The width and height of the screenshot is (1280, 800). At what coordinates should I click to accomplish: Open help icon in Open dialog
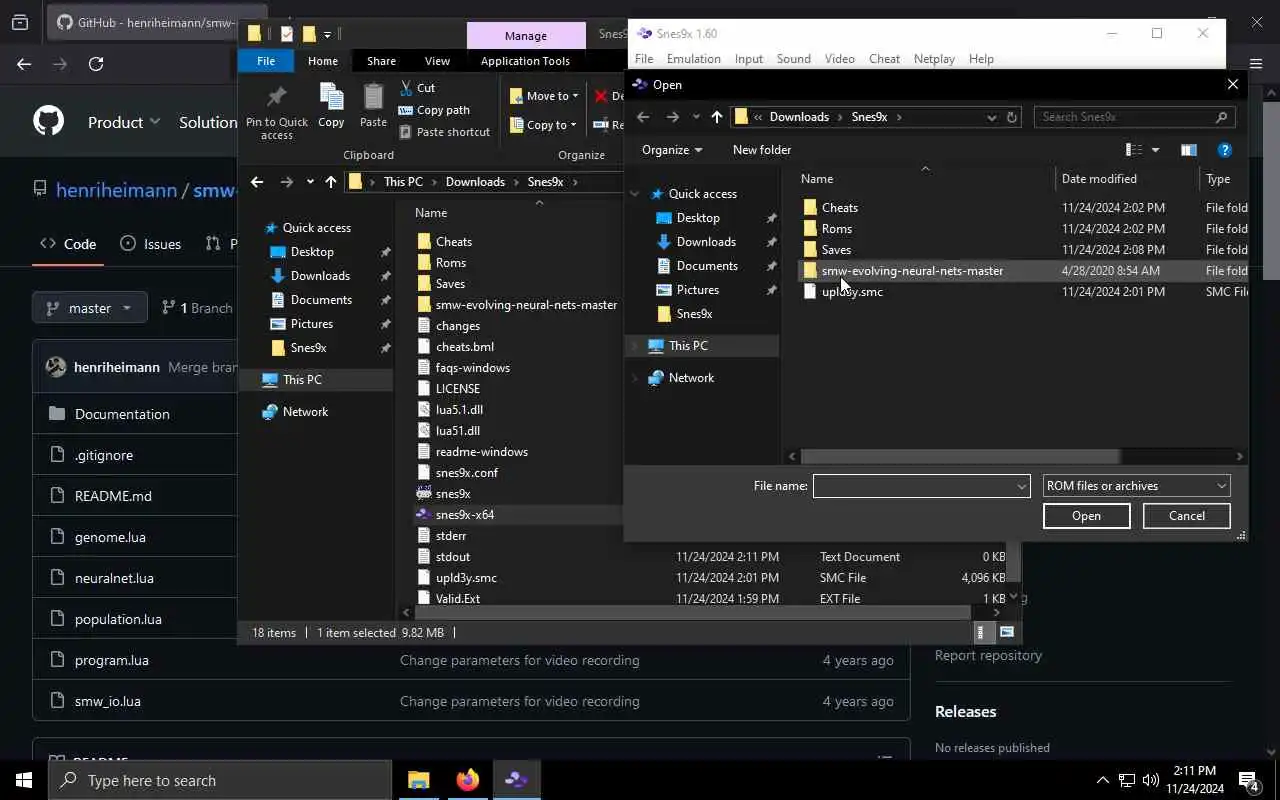click(1224, 150)
